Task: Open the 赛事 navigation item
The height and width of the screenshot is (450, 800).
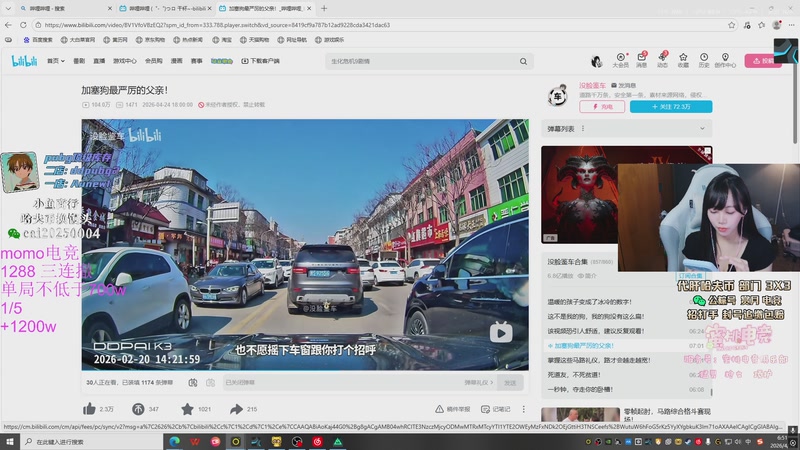Action: pos(196,61)
